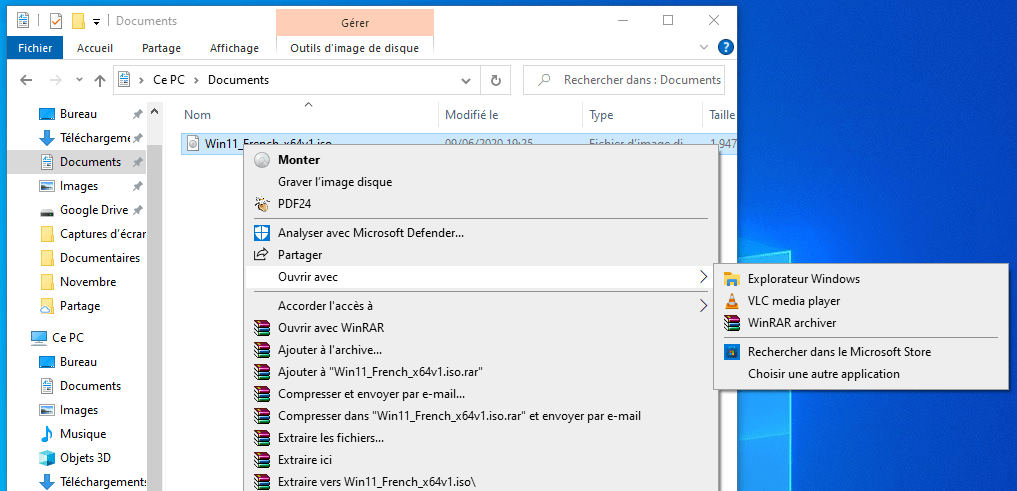1017x491 pixels.
Task: Click the Google Drive drive icon in sidebar
Action: pyautogui.click(x=47, y=211)
